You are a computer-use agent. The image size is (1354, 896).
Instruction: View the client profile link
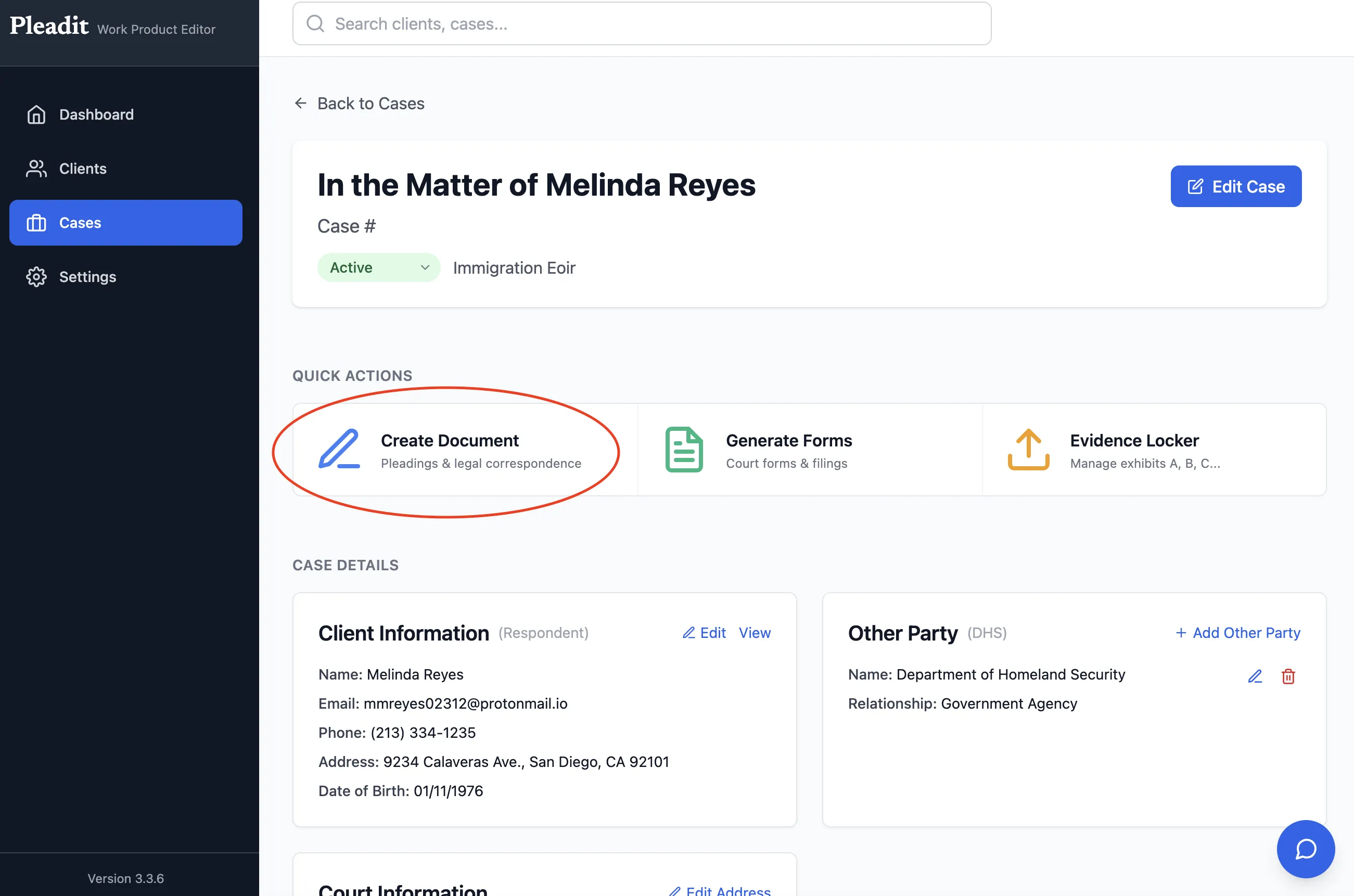(754, 633)
